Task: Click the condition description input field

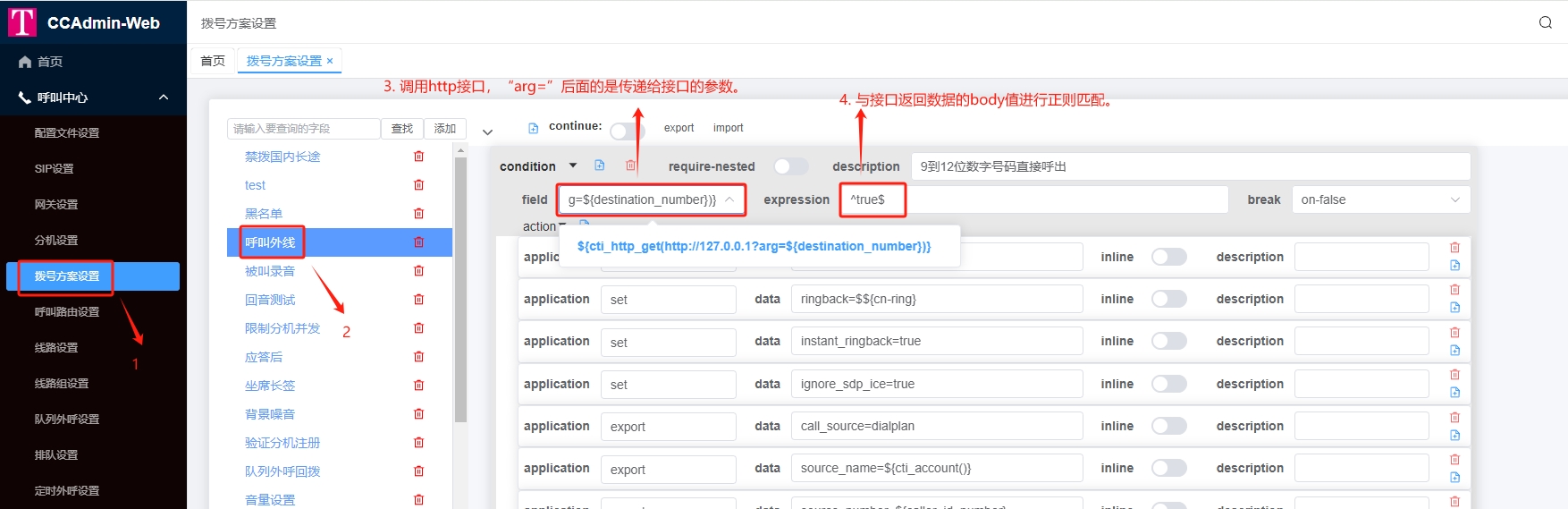Action: (1189, 166)
